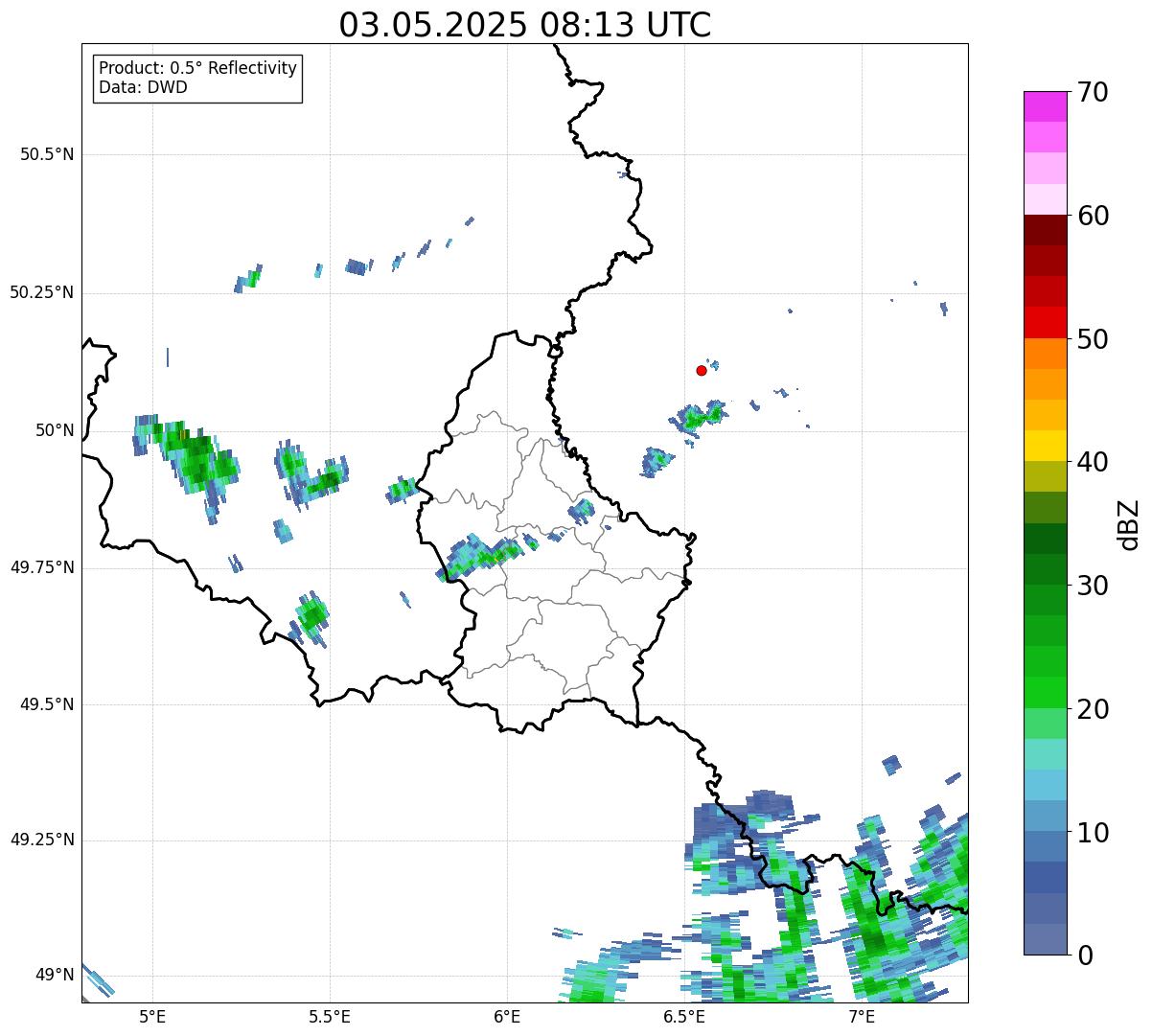The height and width of the screenshot is (1036, 1152).
Task: Click the longitude label 7°E
Action: pos(862,1016)
